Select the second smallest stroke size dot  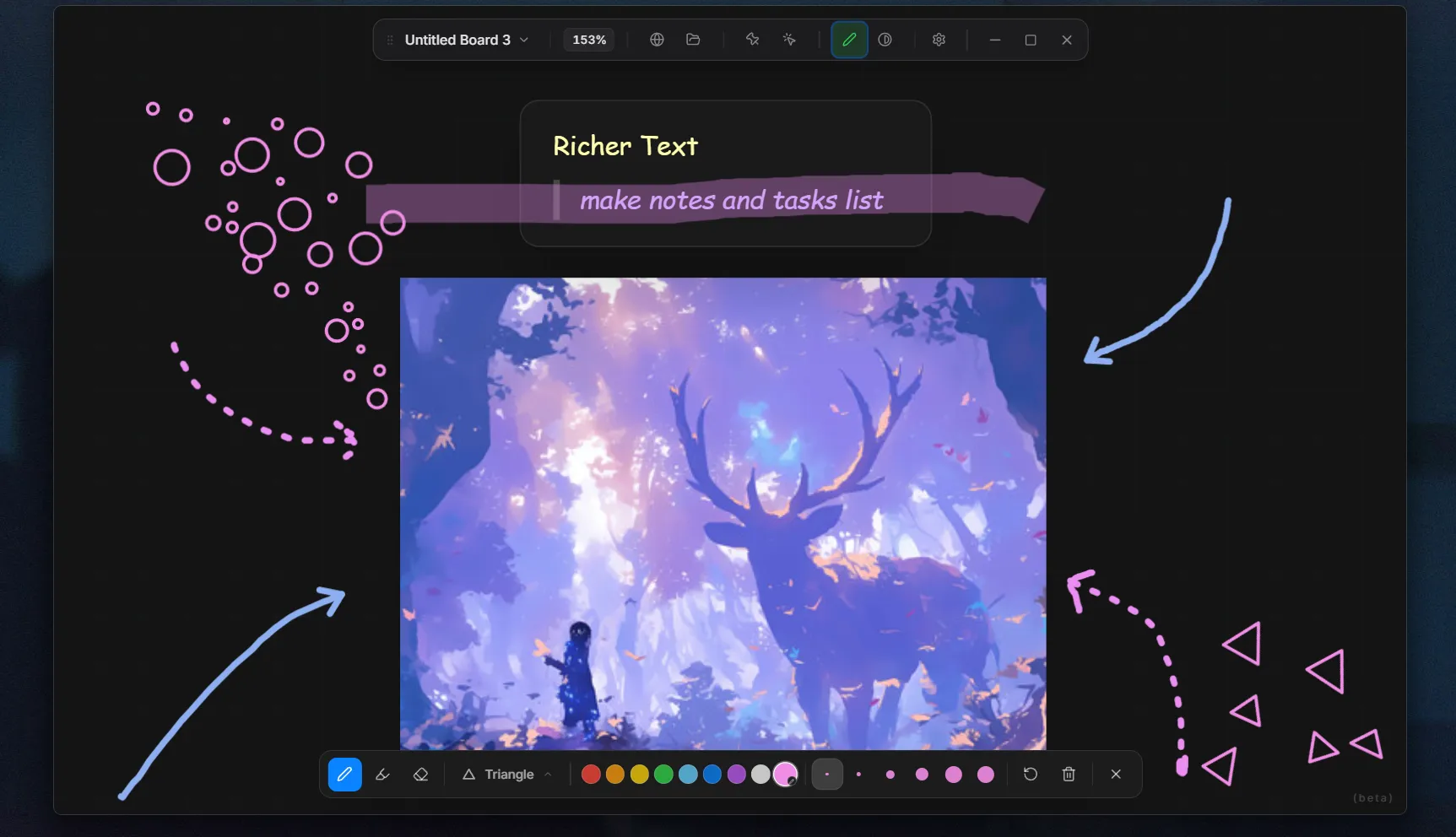858,775
